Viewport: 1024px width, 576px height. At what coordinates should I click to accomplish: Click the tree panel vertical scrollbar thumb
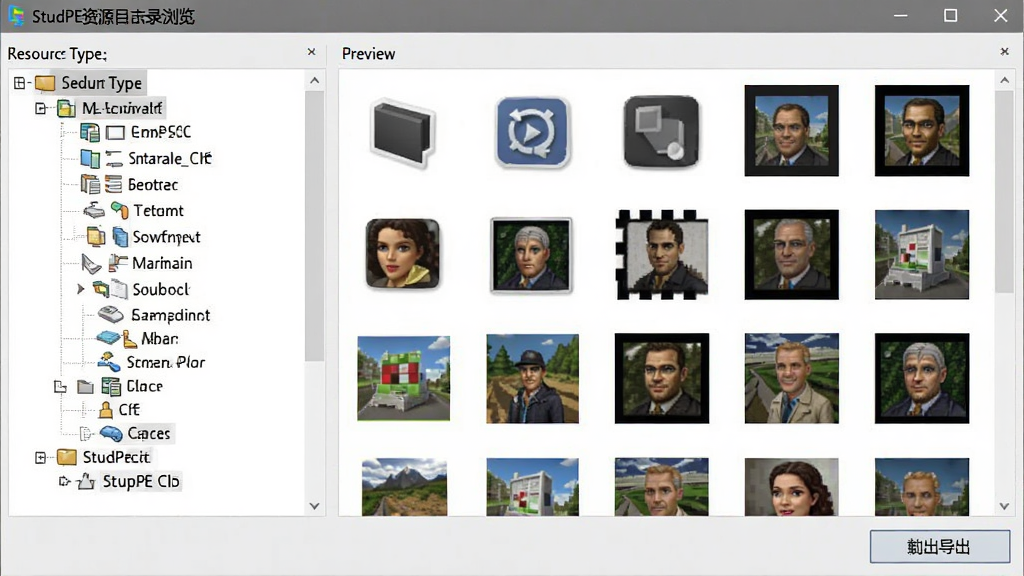[315, 226]
